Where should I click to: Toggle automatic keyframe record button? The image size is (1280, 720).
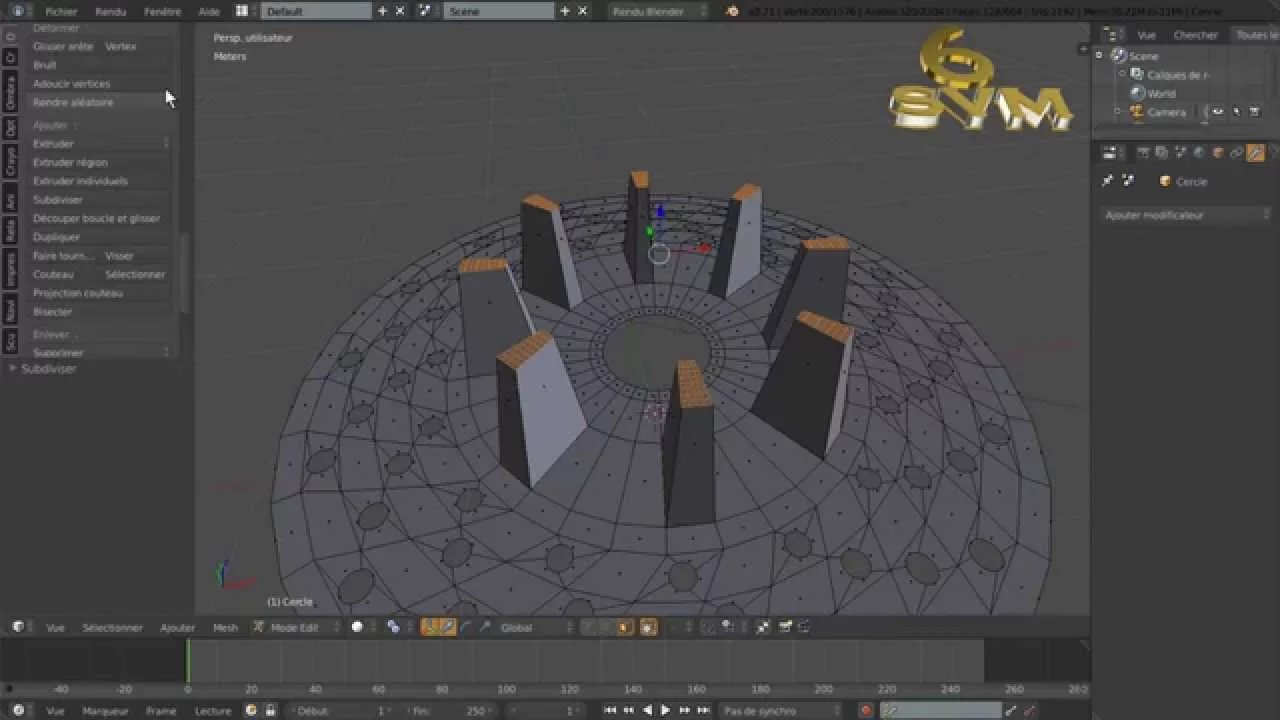coord(866,710)
